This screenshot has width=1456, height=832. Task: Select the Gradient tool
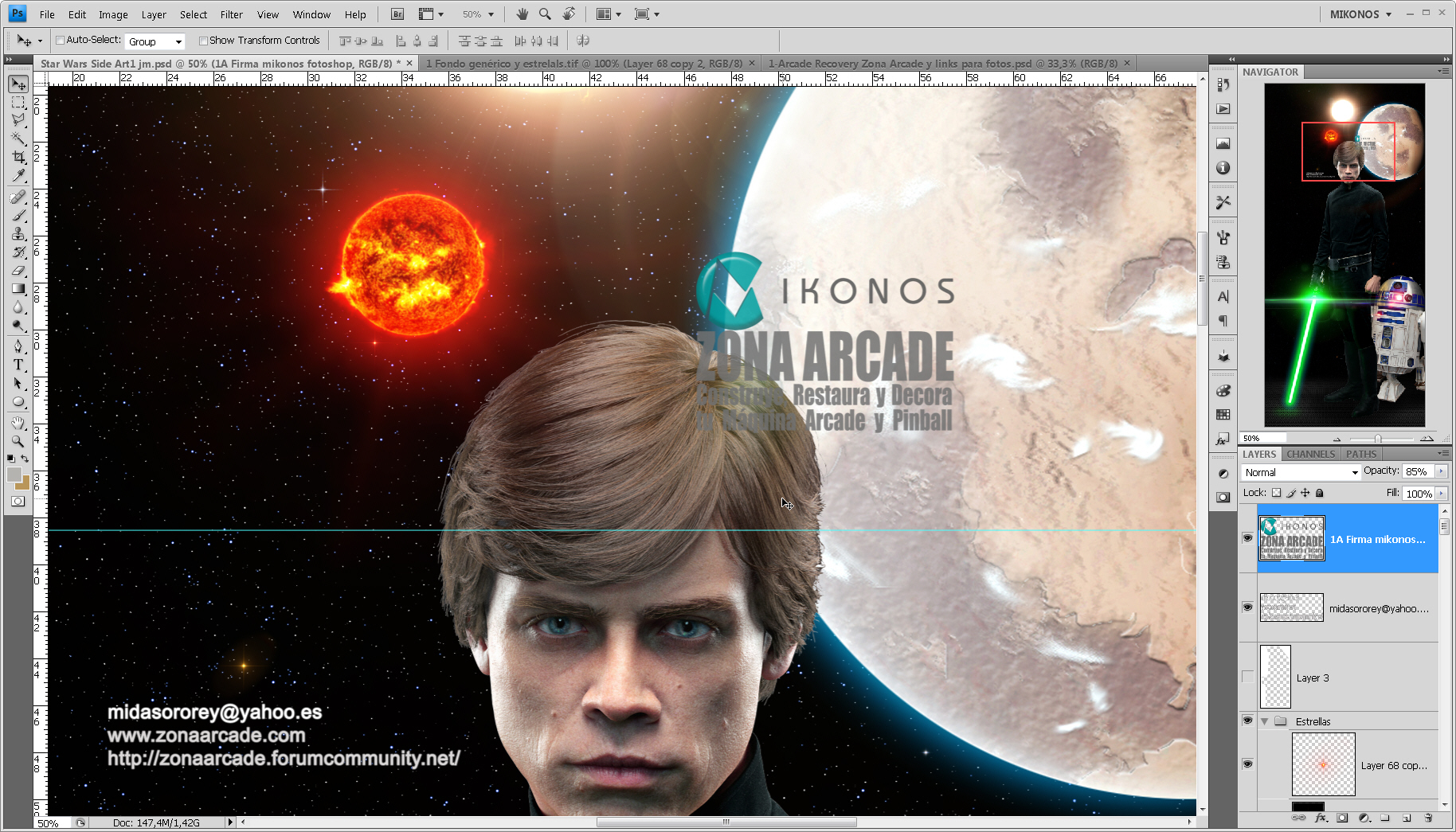pyautogui.click(x=18, y=289)
